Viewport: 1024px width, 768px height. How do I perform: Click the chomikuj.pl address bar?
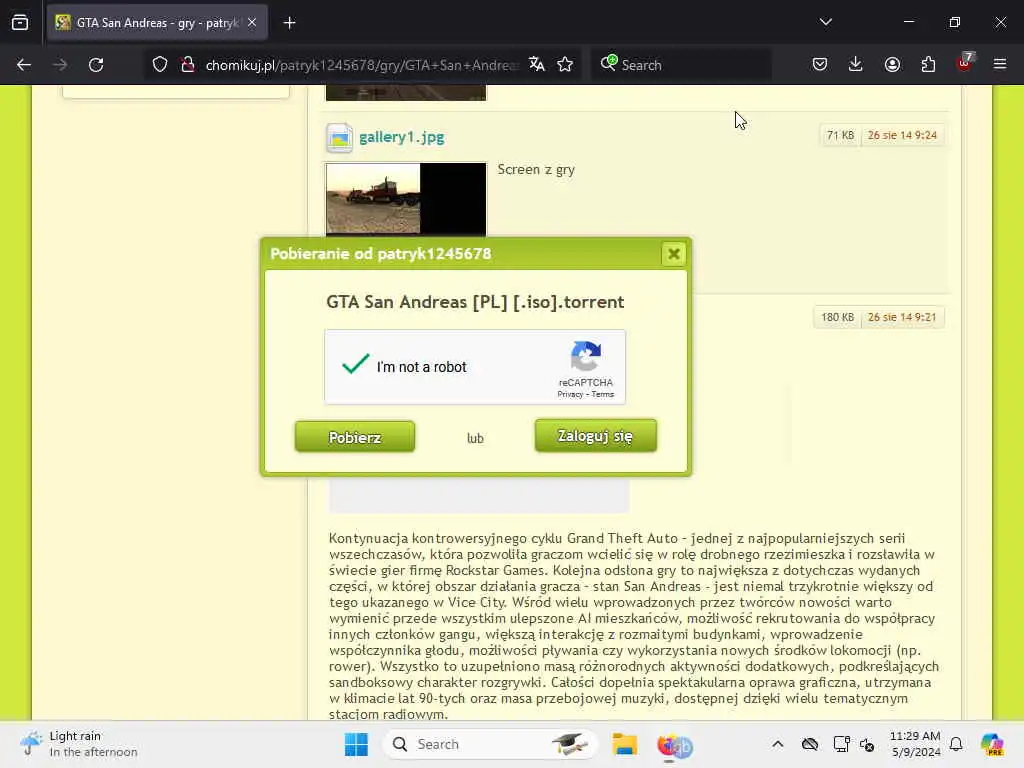[x=362, y=65]
